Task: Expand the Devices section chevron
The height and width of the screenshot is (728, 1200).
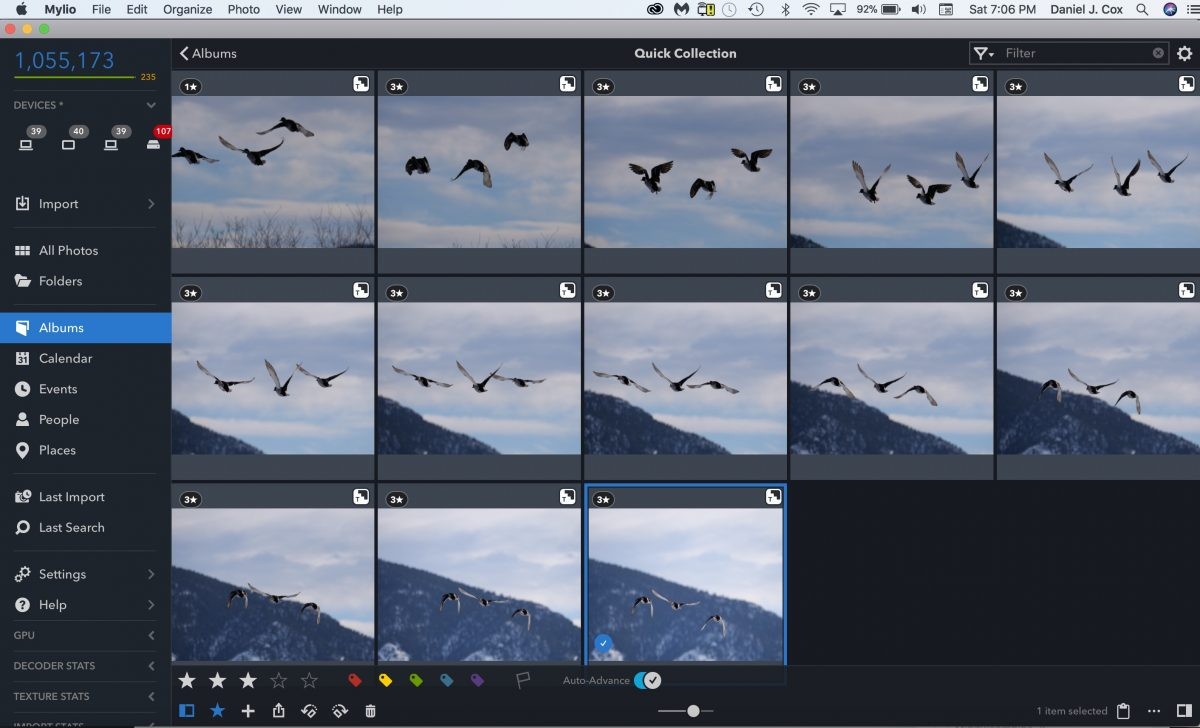Action: [x=151, y=105]
